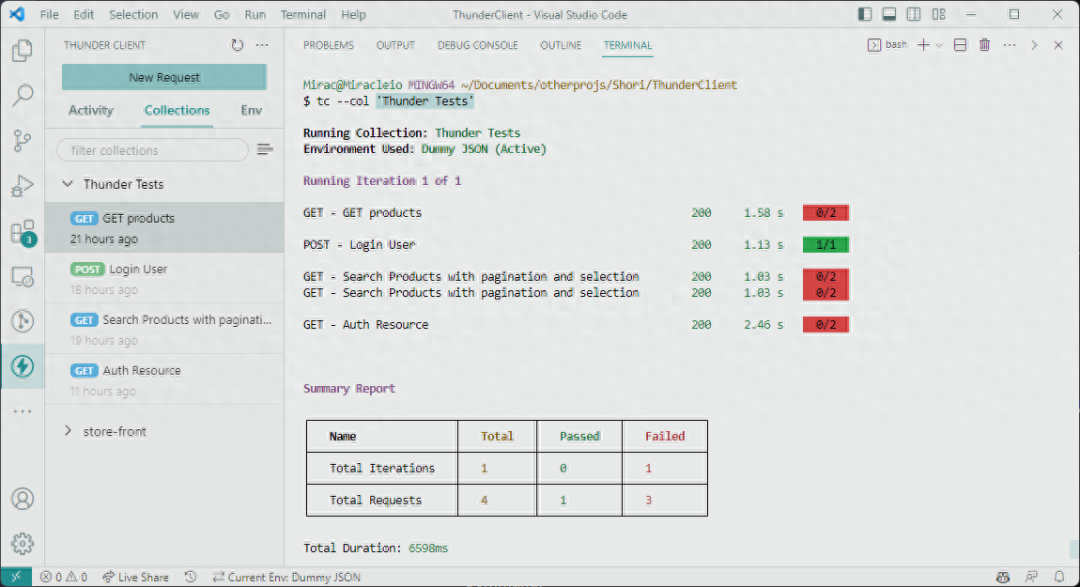Open the Help menu
This screenshot has height=587, width=1080.
pyautogui.click(x=353, y=14)
